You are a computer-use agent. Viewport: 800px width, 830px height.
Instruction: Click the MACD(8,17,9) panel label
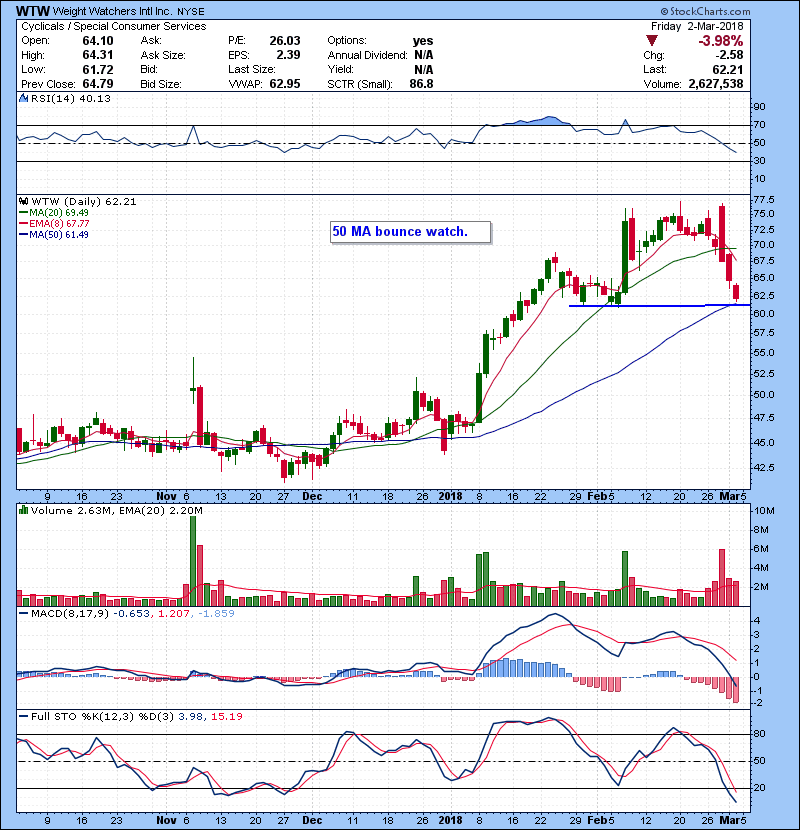click(x=70, y=614)
